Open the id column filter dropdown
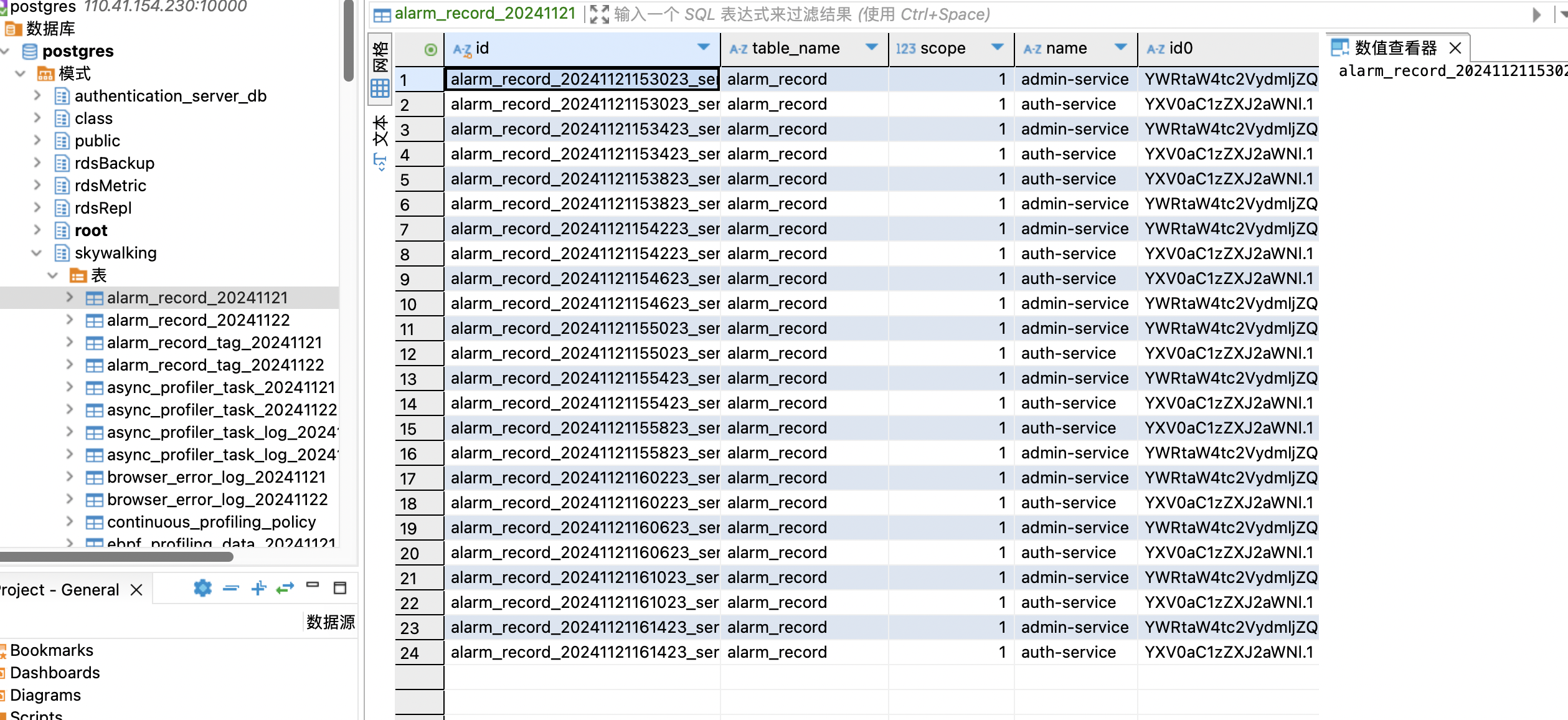This screenshot has width=1568, height=720. 703,47
